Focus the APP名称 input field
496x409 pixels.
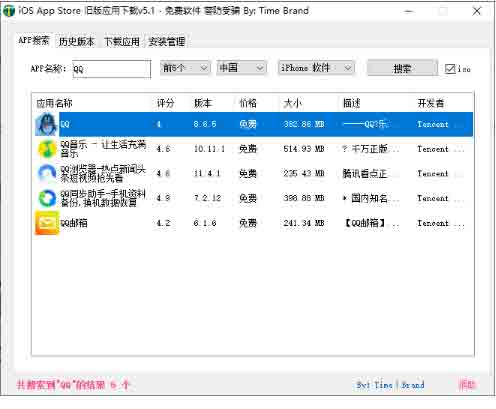(112, 69)
